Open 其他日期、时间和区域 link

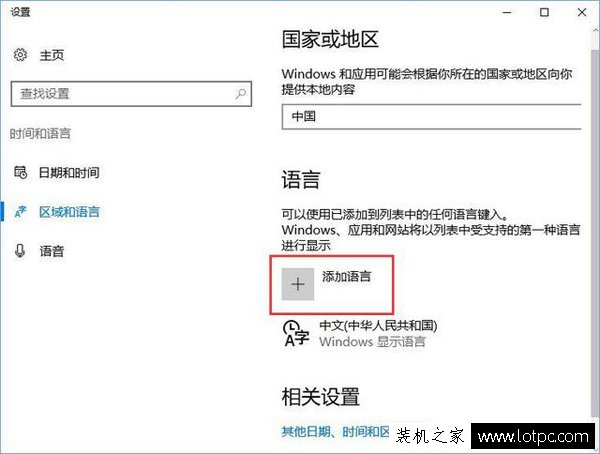point(336,432)
